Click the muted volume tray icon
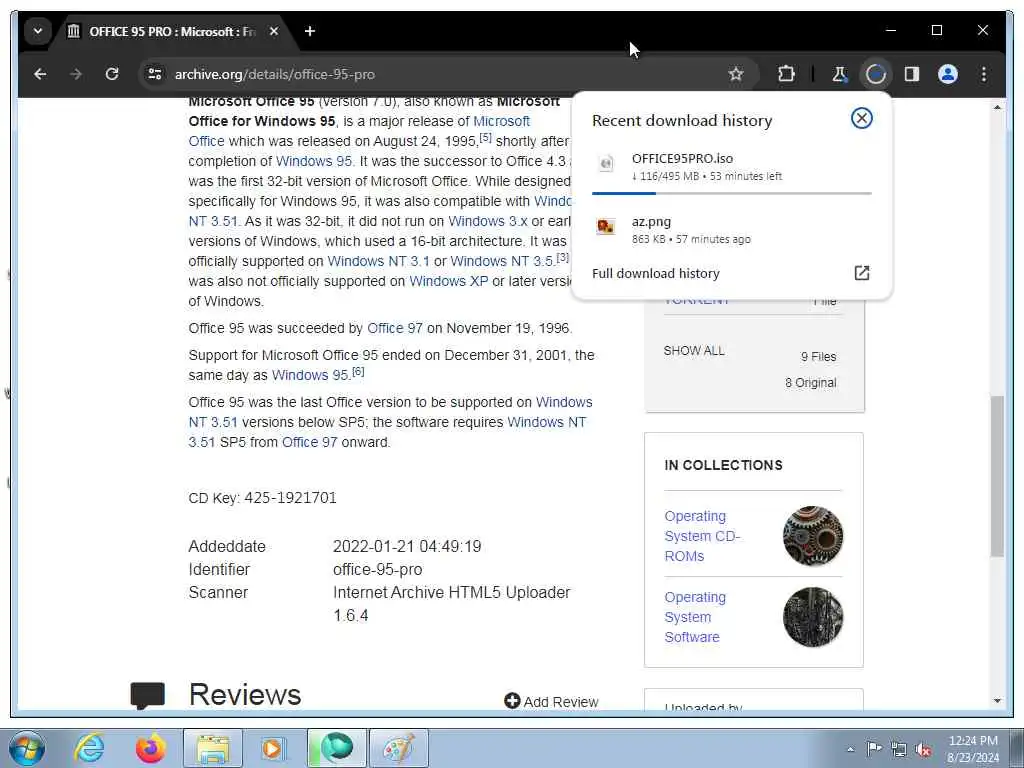The width and height of the screenshot is (1024, 768). click(x=923, y=749)
